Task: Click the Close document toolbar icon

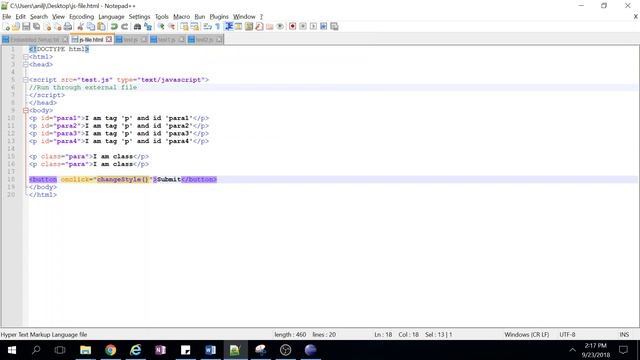Action: coord(47,27)
